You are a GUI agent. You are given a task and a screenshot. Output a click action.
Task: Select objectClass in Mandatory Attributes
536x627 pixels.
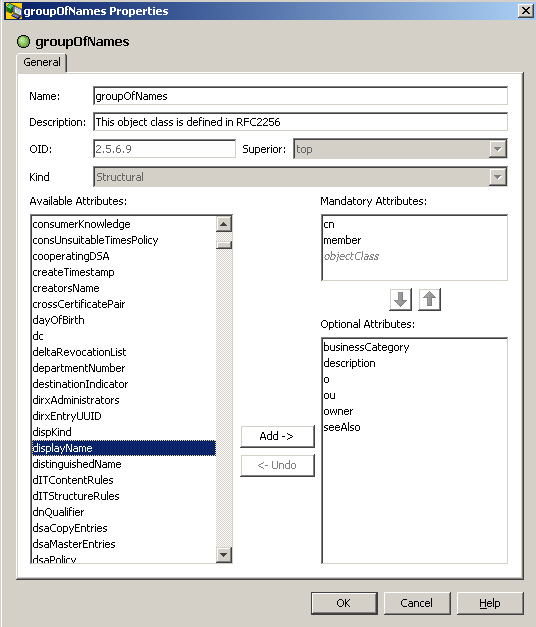click(x=414, y=256)
